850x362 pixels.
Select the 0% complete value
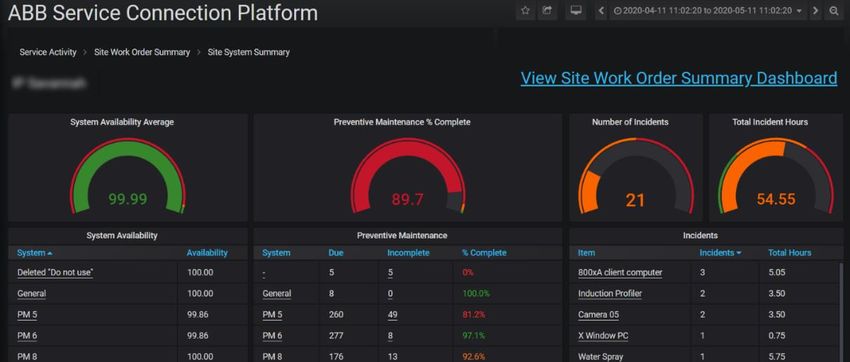(468, 273)
